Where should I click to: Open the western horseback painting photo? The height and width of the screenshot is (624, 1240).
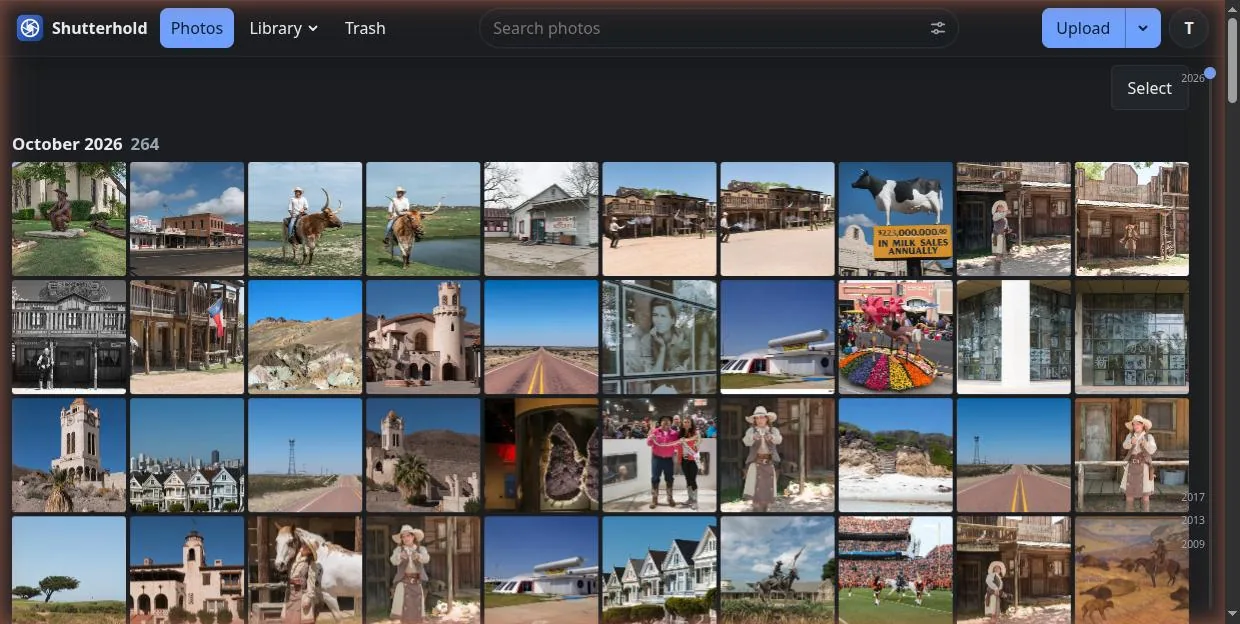(x=1132, y=570)
